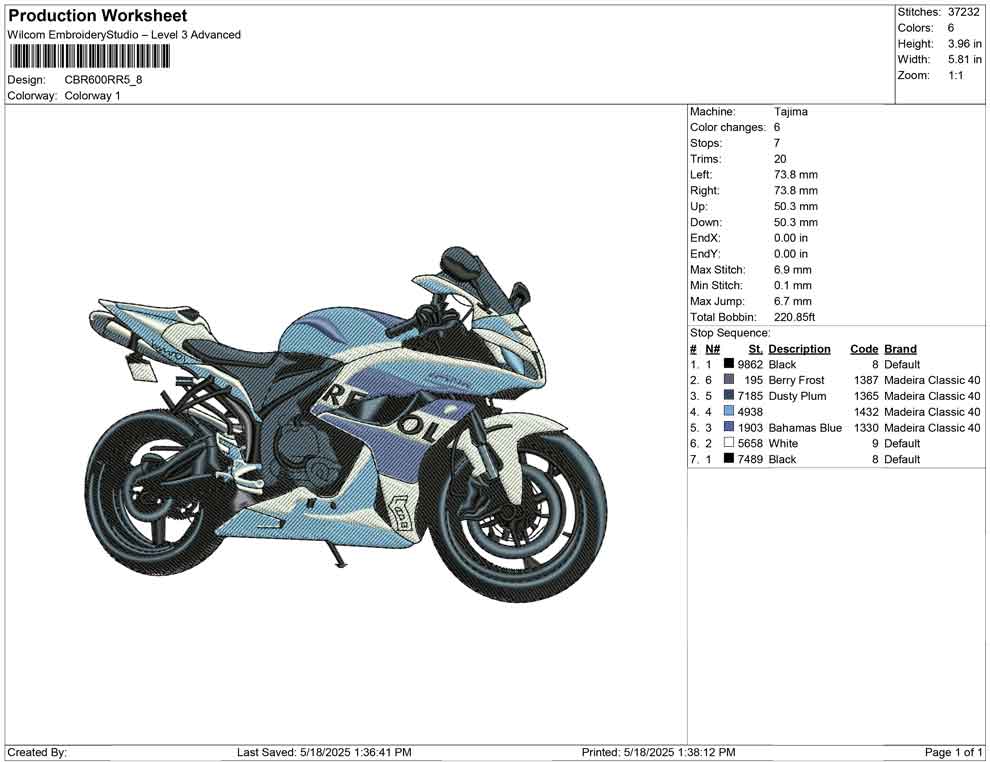
Task: Select the light blue swatch for thread 4938
Action: tap(729, 412)
